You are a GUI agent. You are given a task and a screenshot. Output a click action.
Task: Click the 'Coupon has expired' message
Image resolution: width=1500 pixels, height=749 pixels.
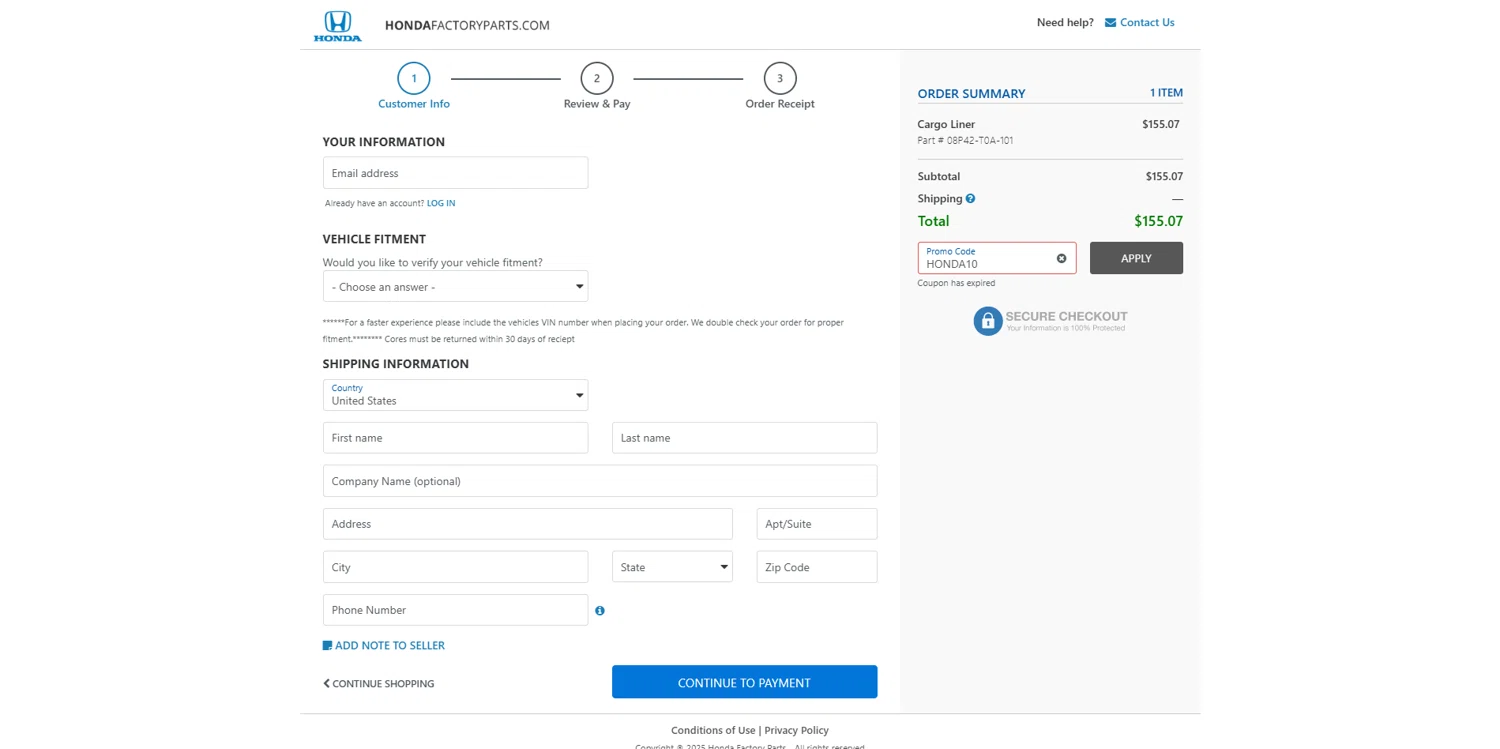point(956,283)
